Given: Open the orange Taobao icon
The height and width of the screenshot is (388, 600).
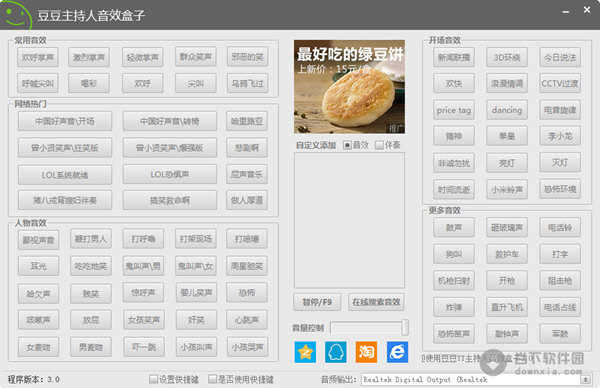Looking at the screenshot, I should tap(366, 352).
